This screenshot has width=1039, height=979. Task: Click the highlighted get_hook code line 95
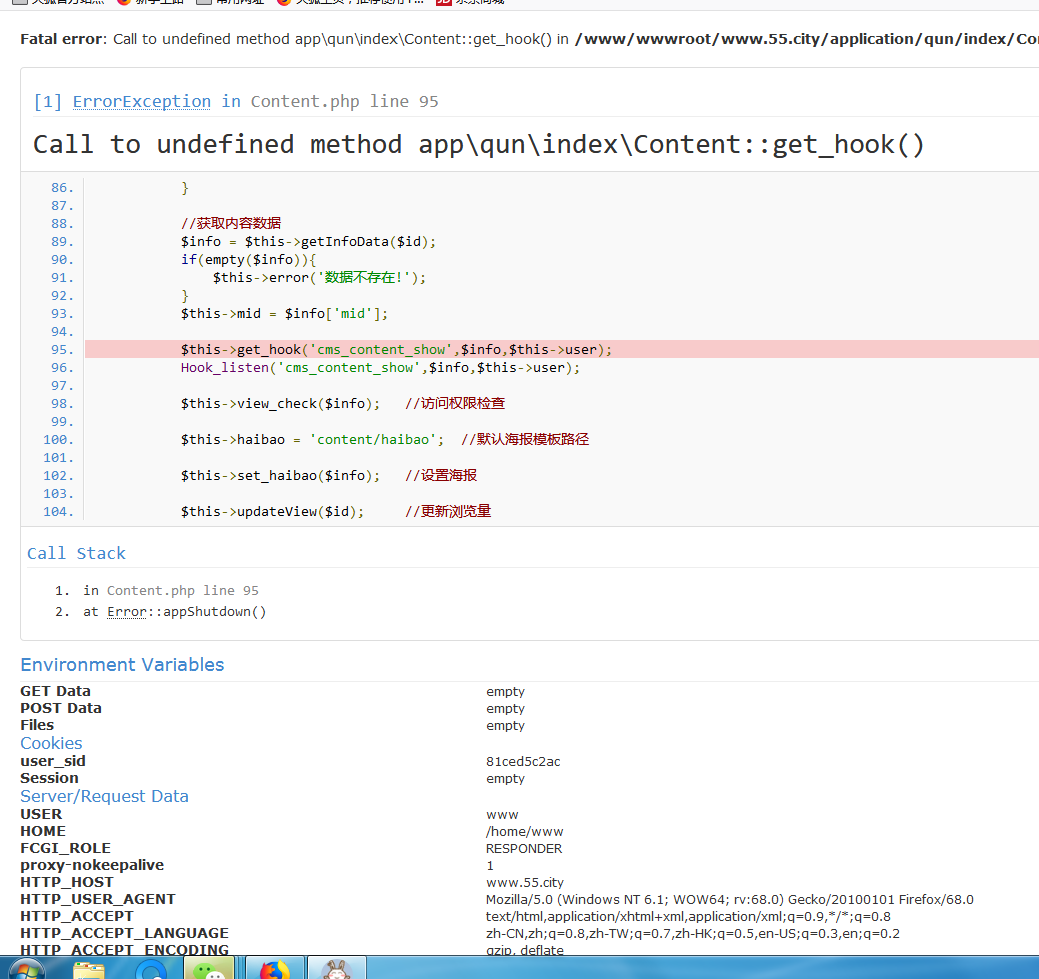[x=395, y=349]
